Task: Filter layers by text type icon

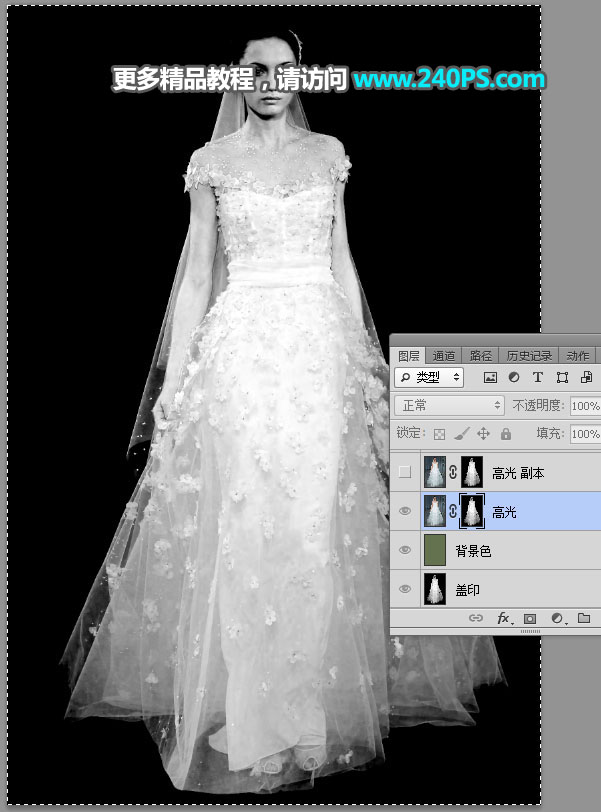Action: (x=538, y=378)
